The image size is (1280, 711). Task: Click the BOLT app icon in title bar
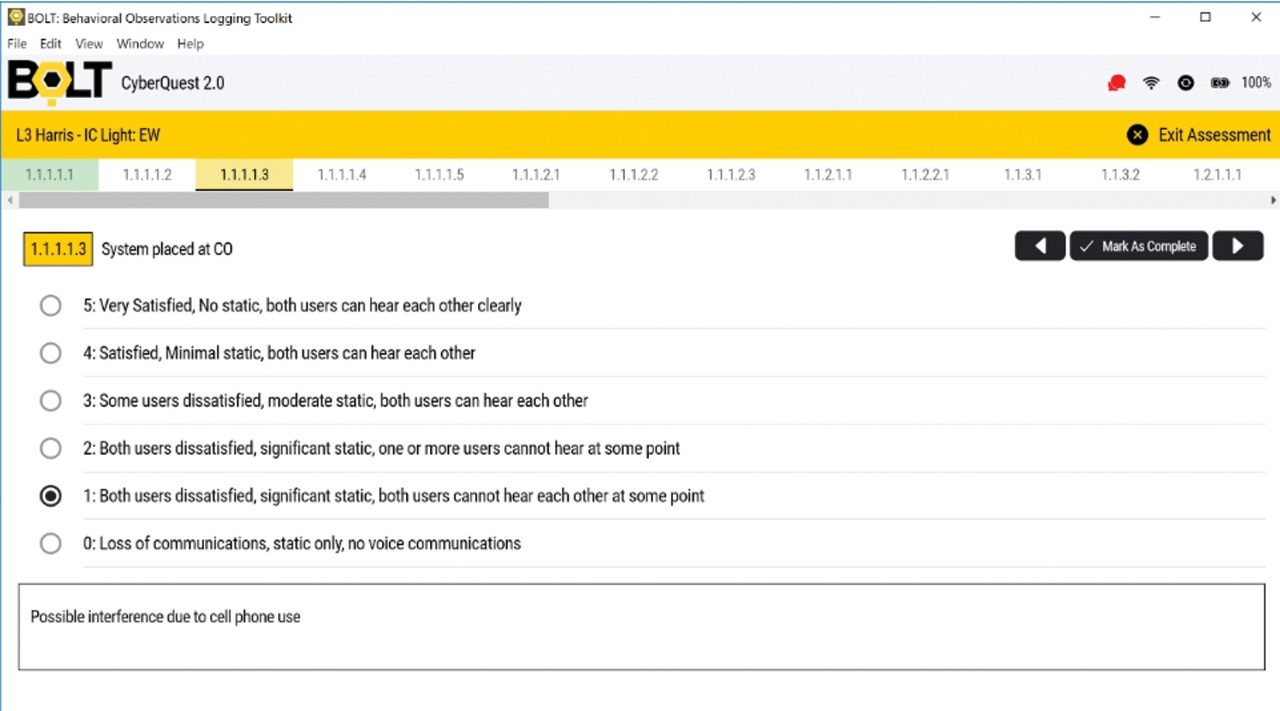[x=16, y=18]
